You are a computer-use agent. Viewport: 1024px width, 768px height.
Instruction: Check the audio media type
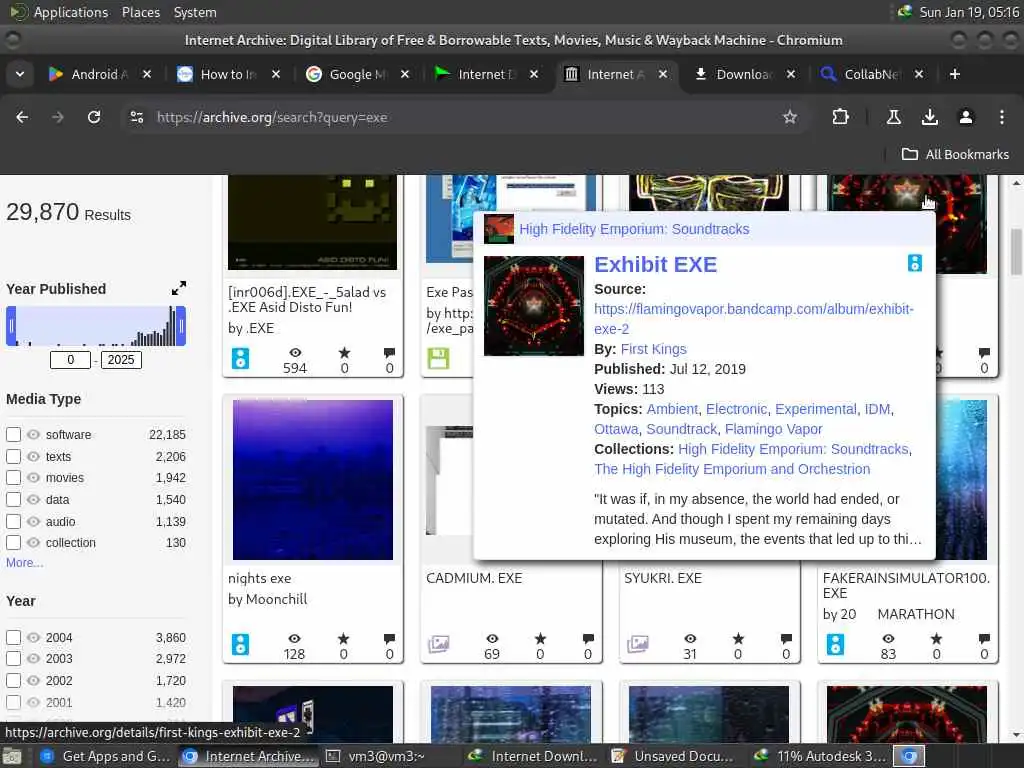click(x=13, y=521)
